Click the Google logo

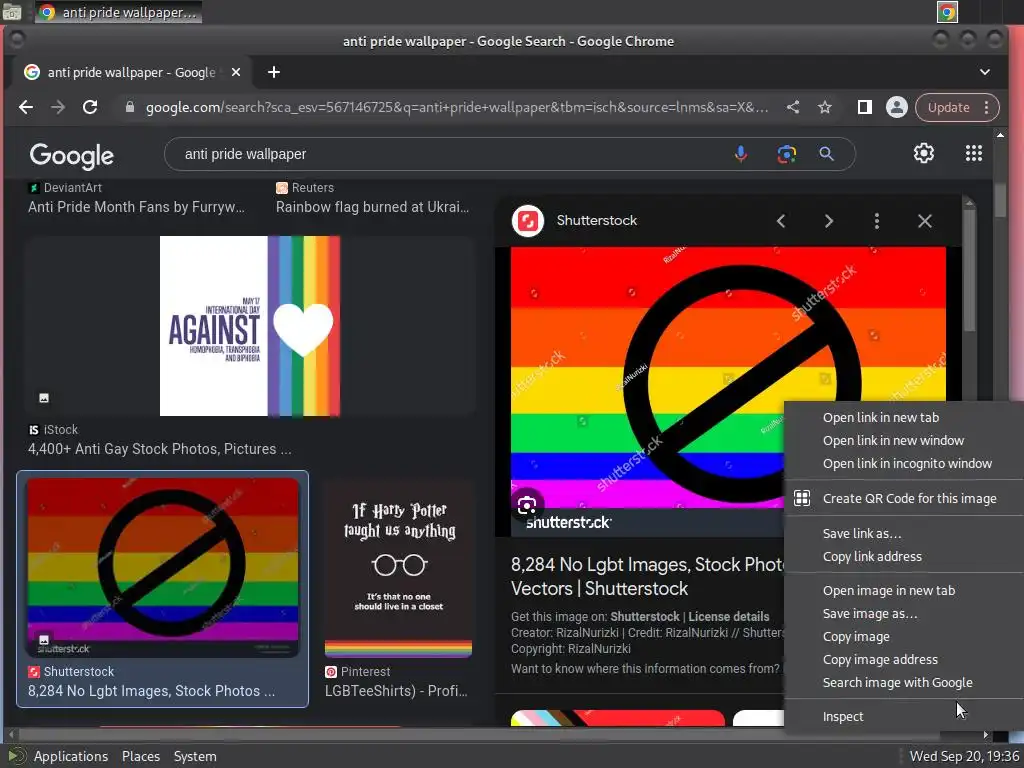tap(72, 155)
